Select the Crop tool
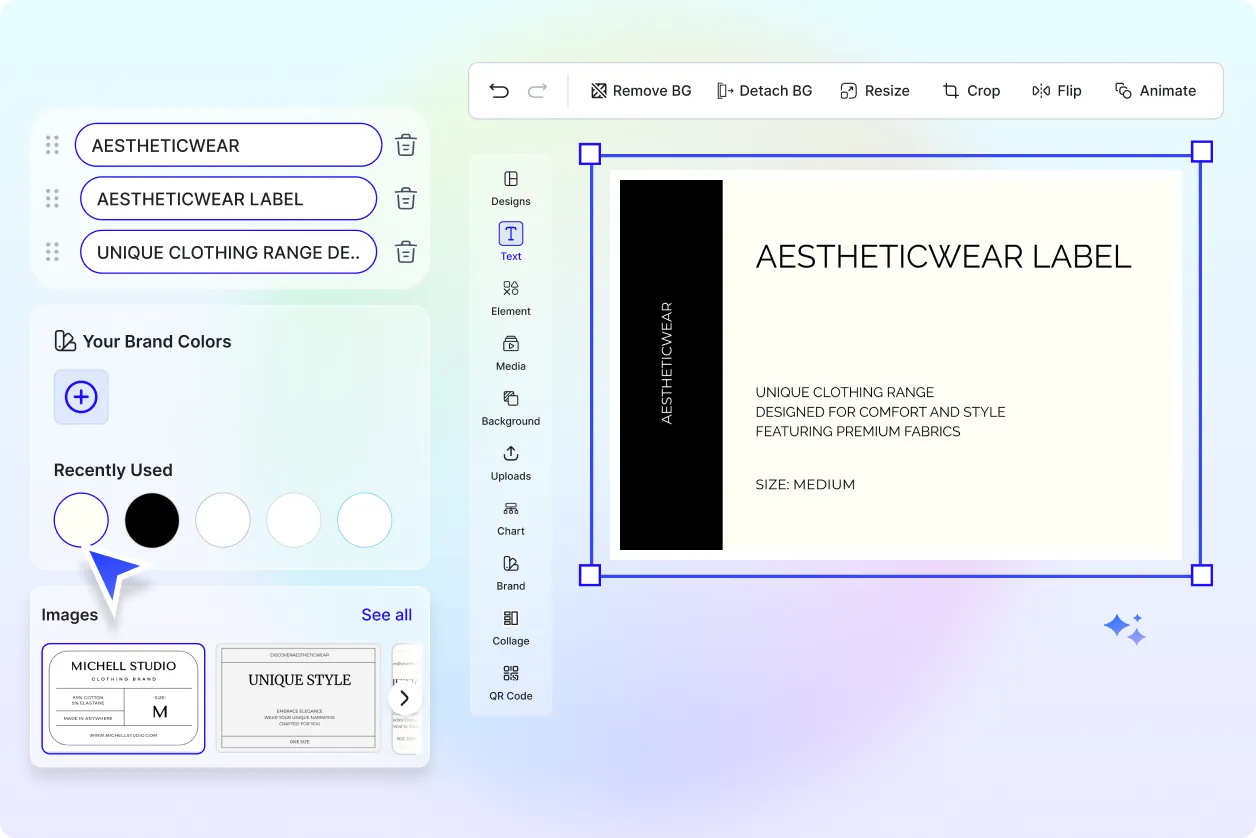The image size is (1256, 838). (971, 90)
